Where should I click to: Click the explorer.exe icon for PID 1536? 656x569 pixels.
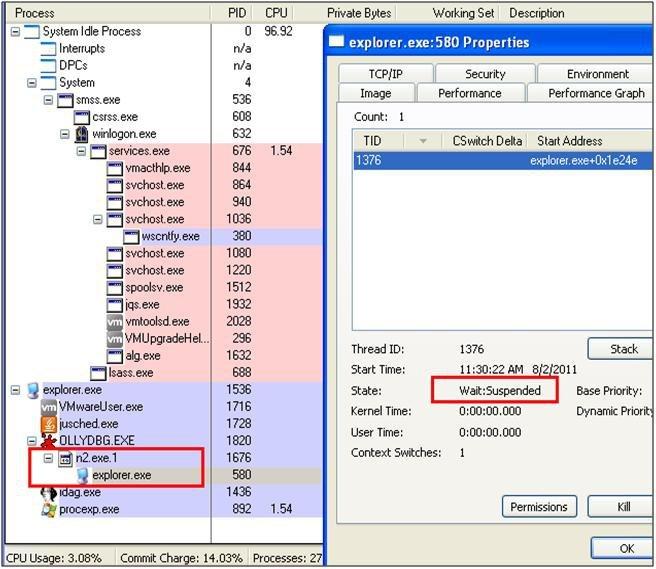(32, 390)
